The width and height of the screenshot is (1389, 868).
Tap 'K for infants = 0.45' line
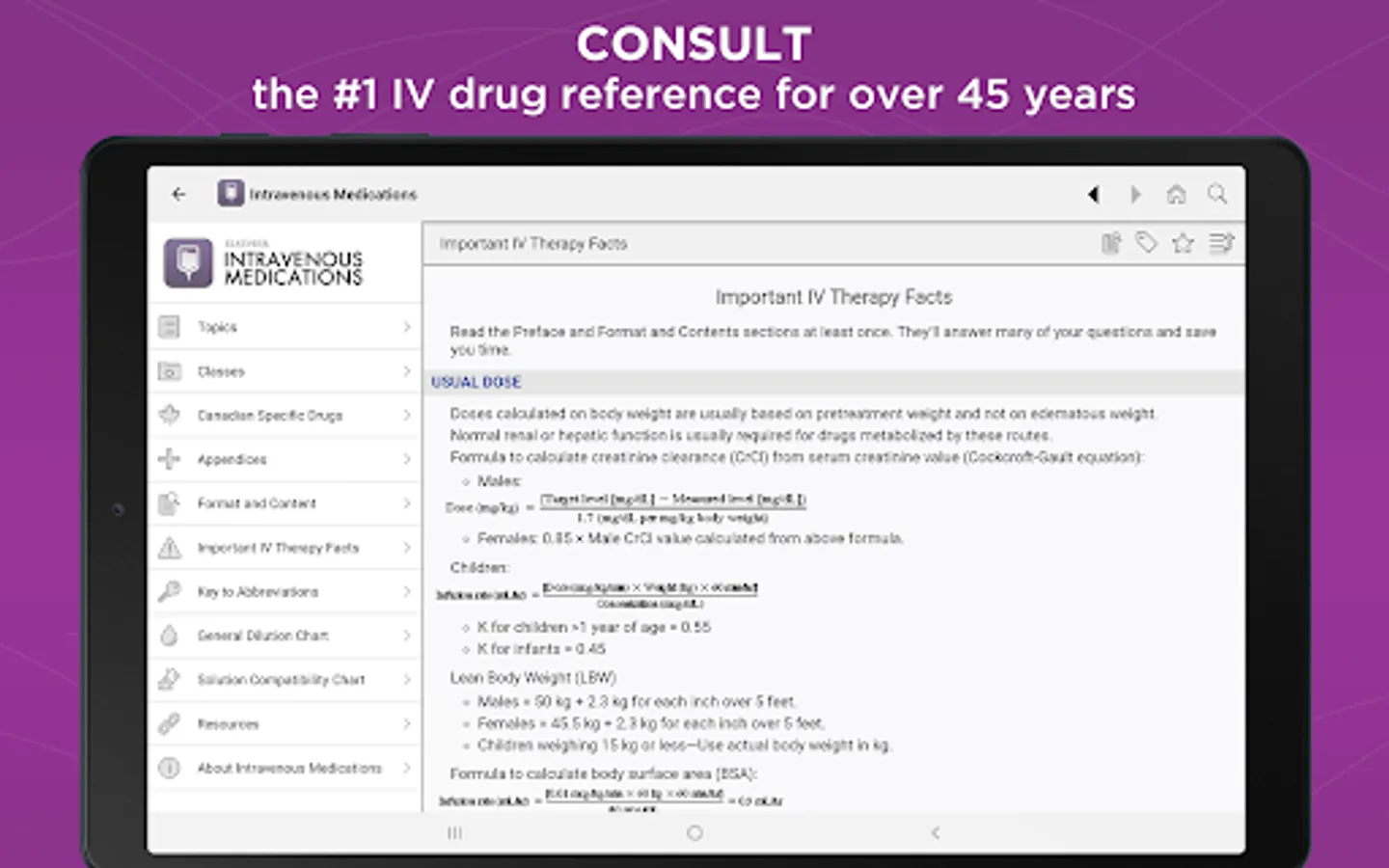[541, 649]
